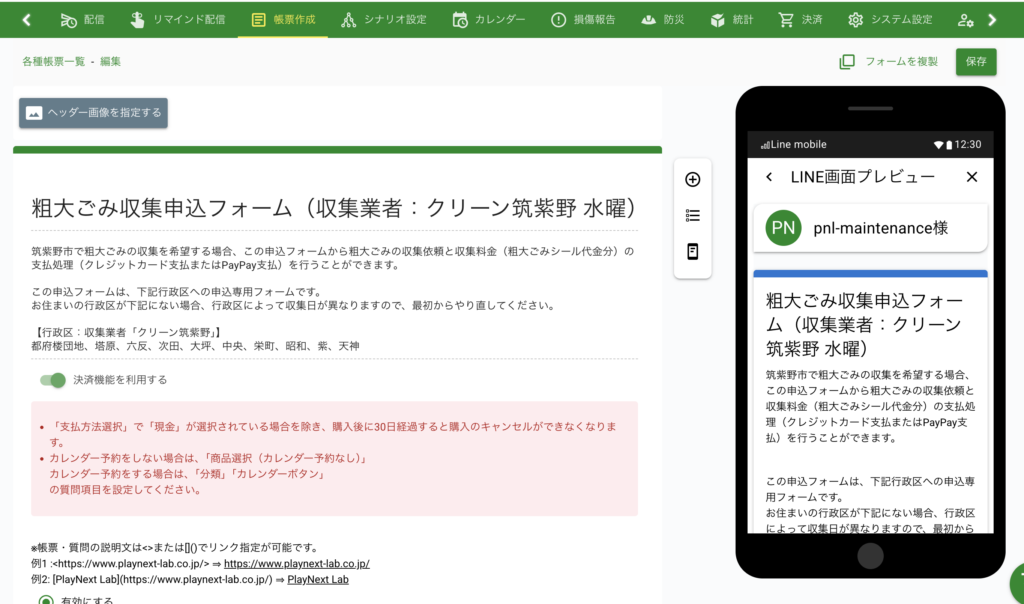Viewport: 1024px width, 604px height.
Task: Select the 帳票作成 tab
Action: pyautogui.click(x=283, y=20)
